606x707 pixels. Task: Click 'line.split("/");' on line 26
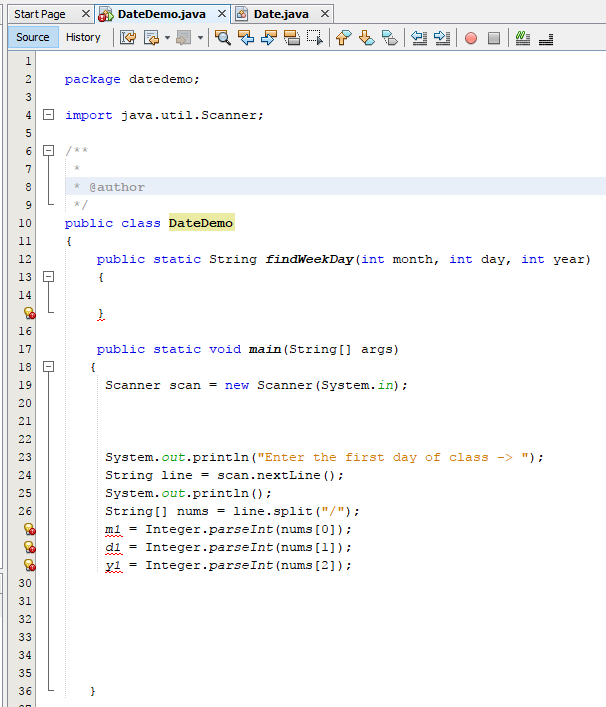point(296,511)
